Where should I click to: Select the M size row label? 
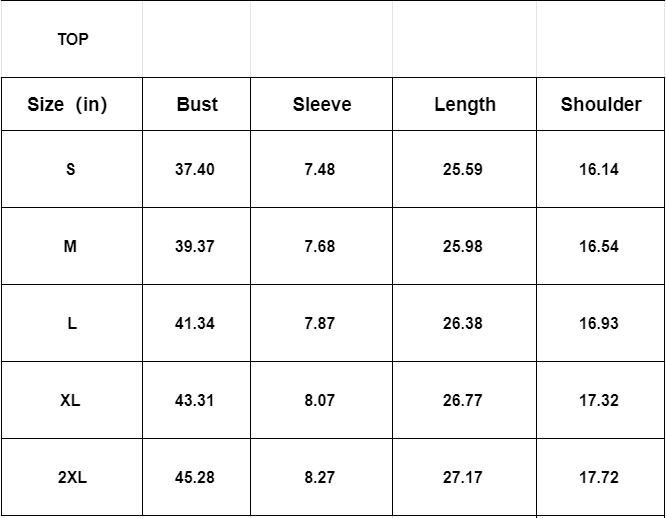(x=70, y=246)
